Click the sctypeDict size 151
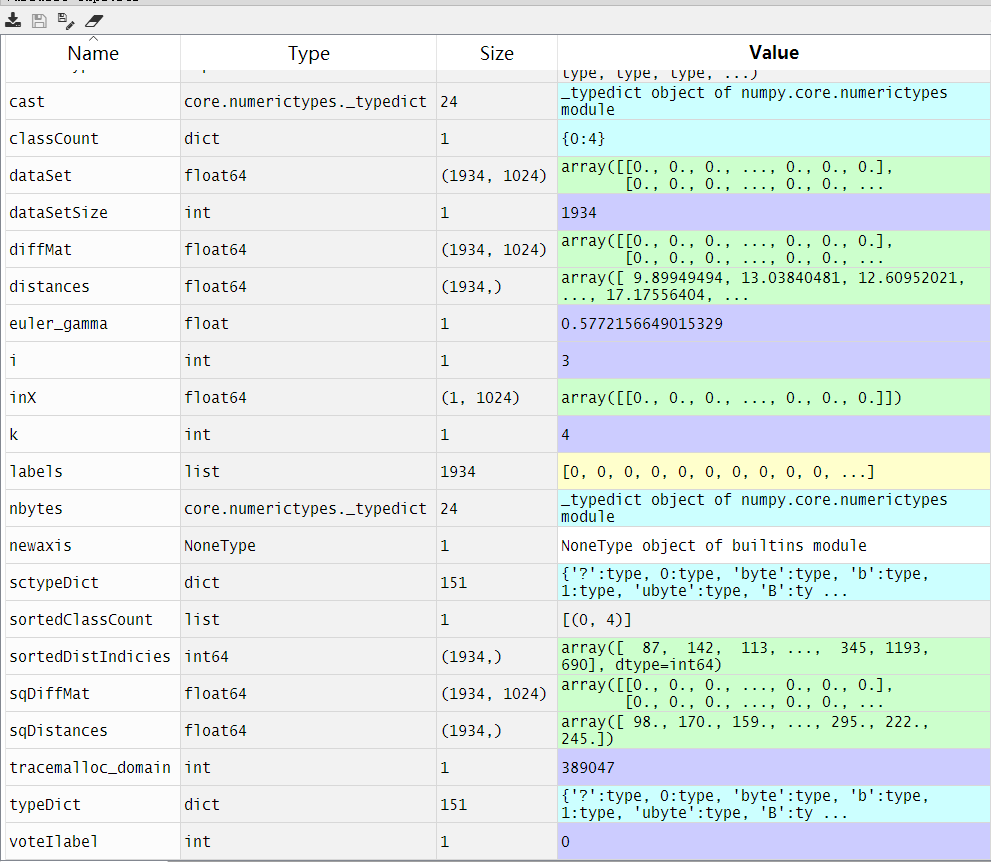Image resolution: width=991 pixels, height=862 pixels. [x=454, y=583]
